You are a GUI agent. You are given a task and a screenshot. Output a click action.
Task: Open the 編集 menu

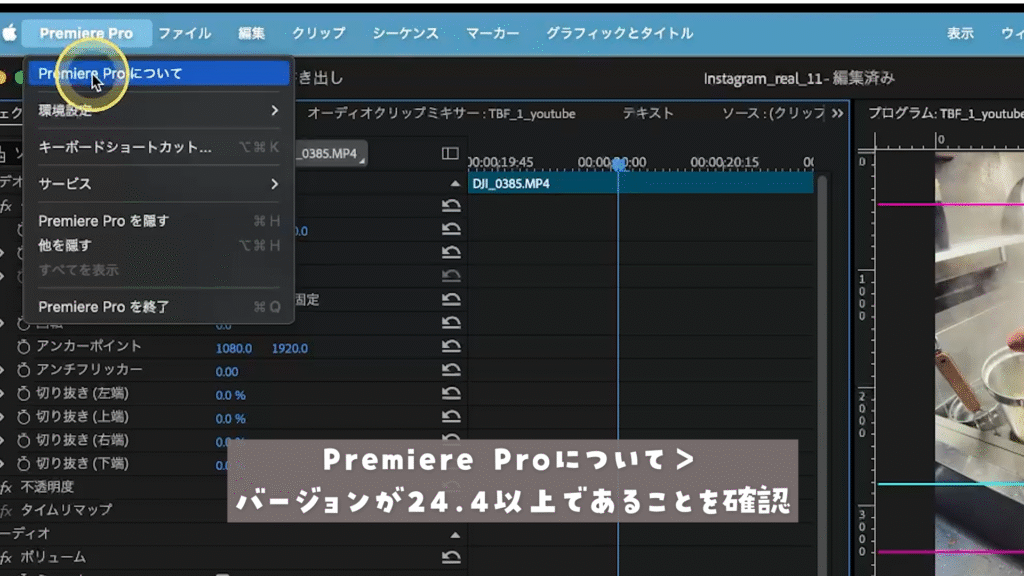pos(251,33)
